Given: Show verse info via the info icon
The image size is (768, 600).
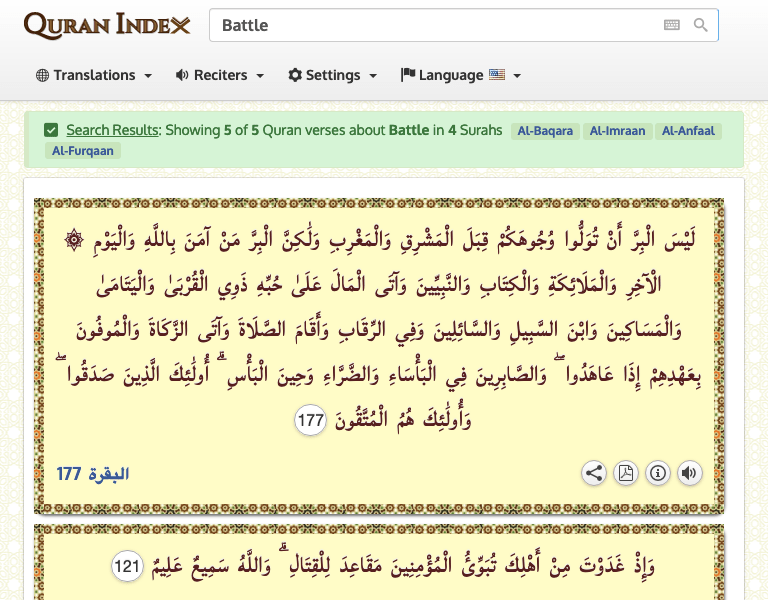Looking at the screenshot, I should tap(657, 473).
